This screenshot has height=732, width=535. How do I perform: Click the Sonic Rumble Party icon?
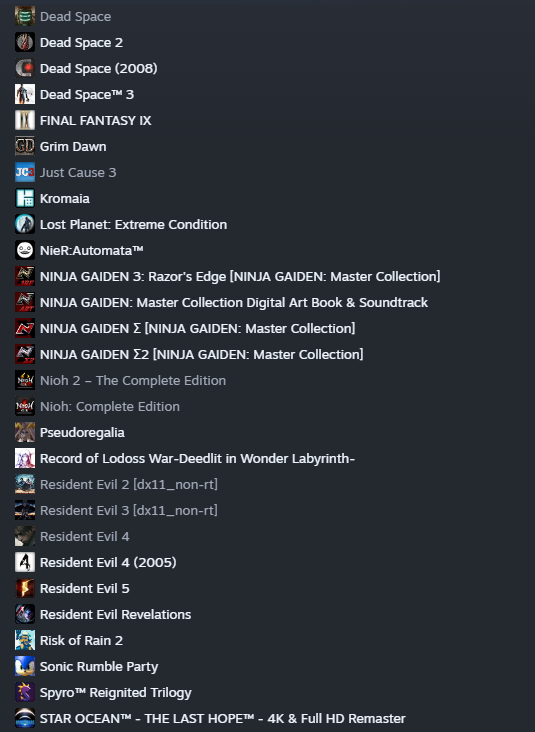[x=25, y=666]
